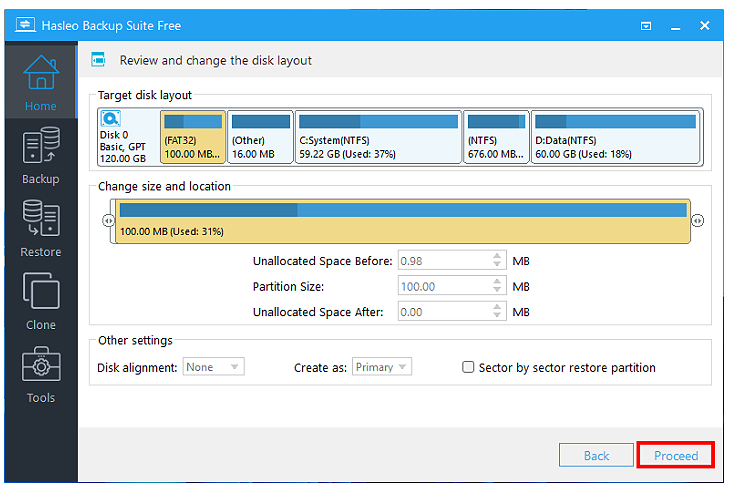Select the D:Data(NTFS) partition
The width and height of the screenshot is (732, 494).
(x=615, y=137)
